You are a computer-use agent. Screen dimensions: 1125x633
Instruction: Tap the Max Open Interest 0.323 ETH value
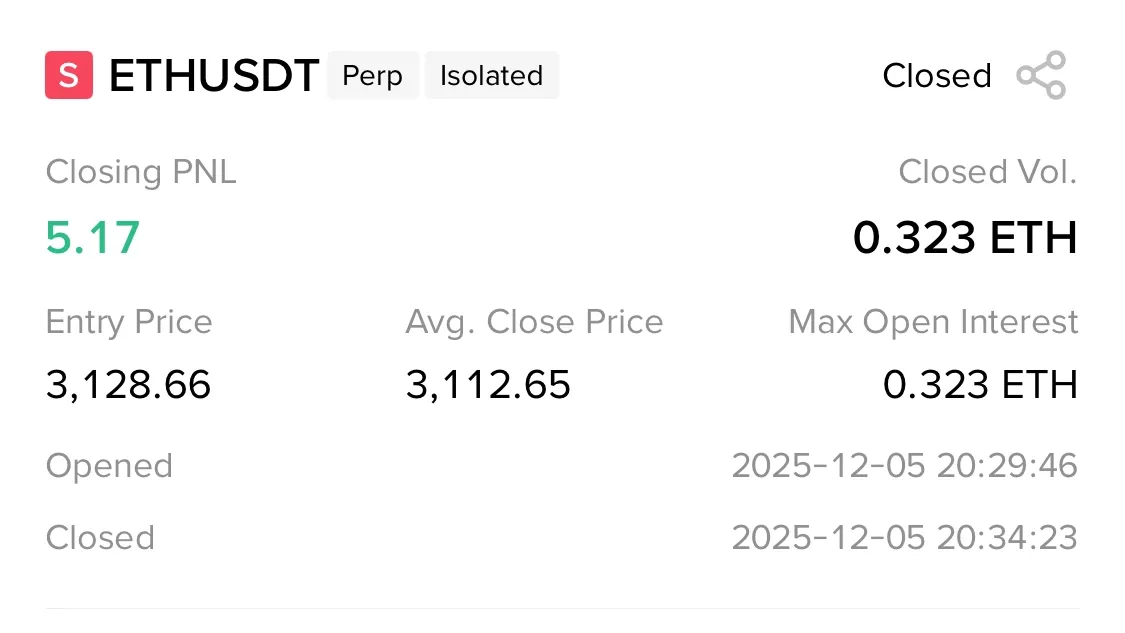coord(980,384)
